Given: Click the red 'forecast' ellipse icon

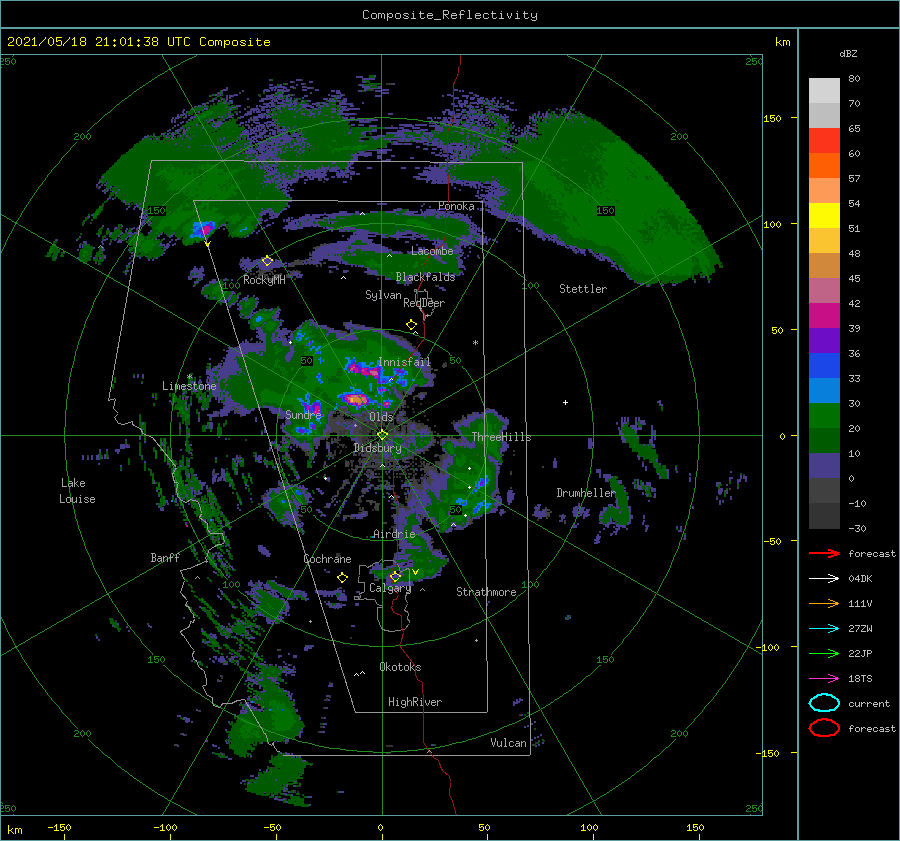Looking at the screenshot, I should click(824, 728).
